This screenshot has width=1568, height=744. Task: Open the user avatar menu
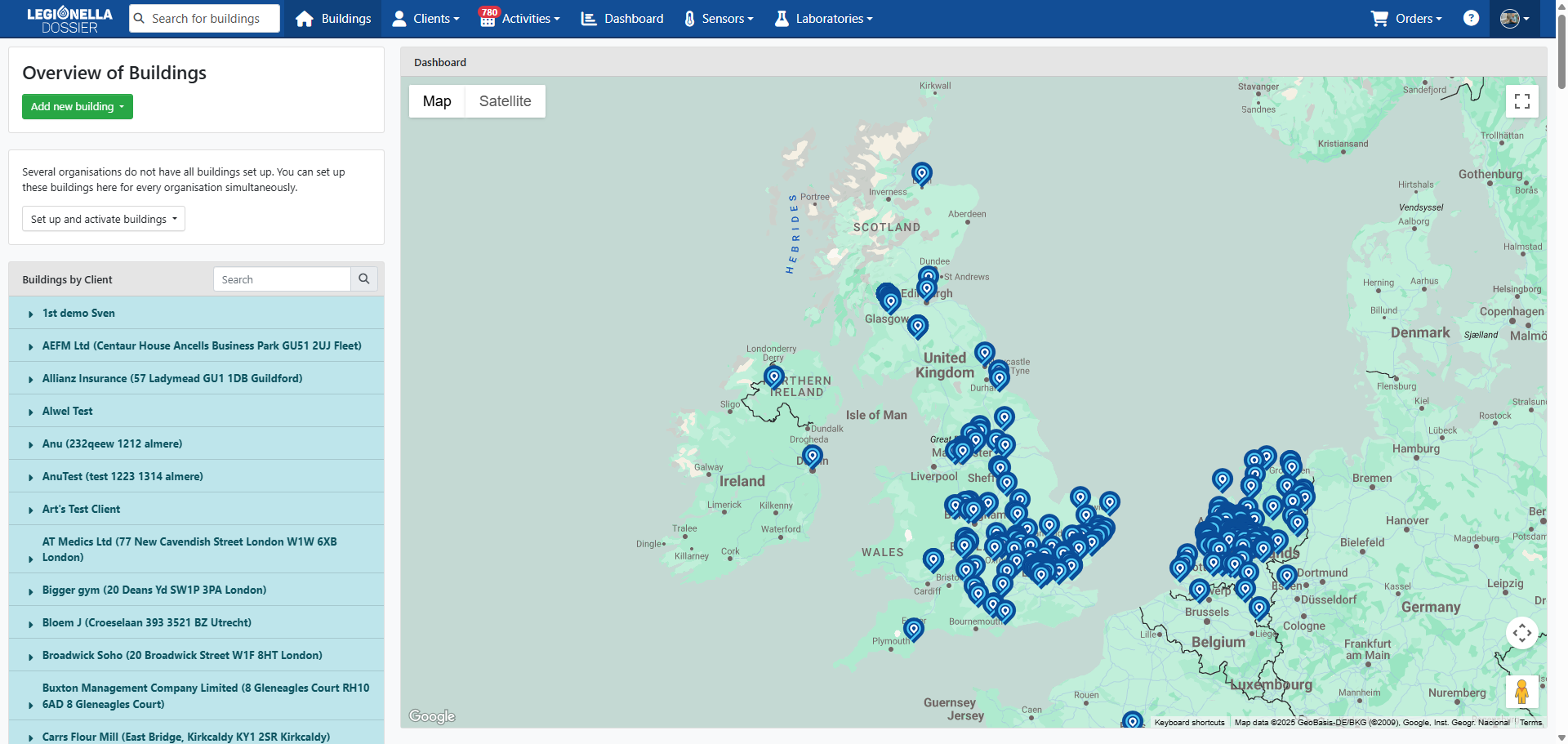click(1514, 18)
